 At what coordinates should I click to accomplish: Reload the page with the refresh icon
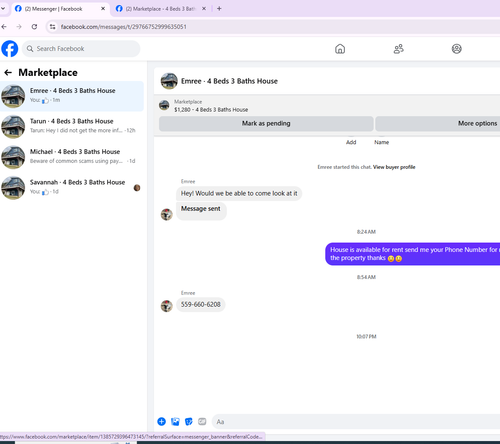tap(34, 27)
